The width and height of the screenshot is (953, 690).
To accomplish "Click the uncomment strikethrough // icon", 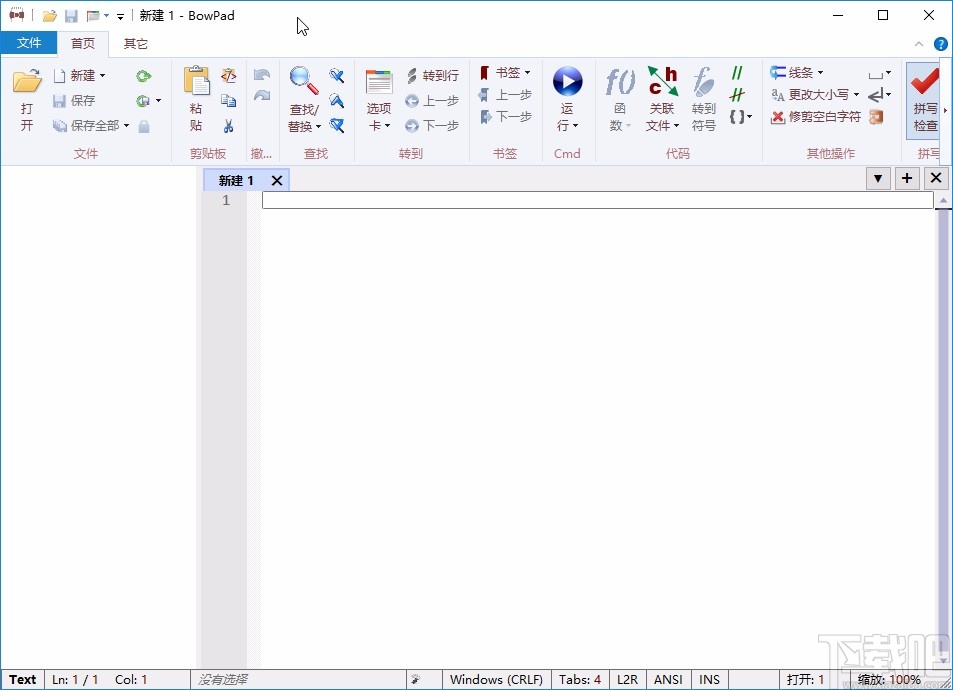I will pos(737,95).
